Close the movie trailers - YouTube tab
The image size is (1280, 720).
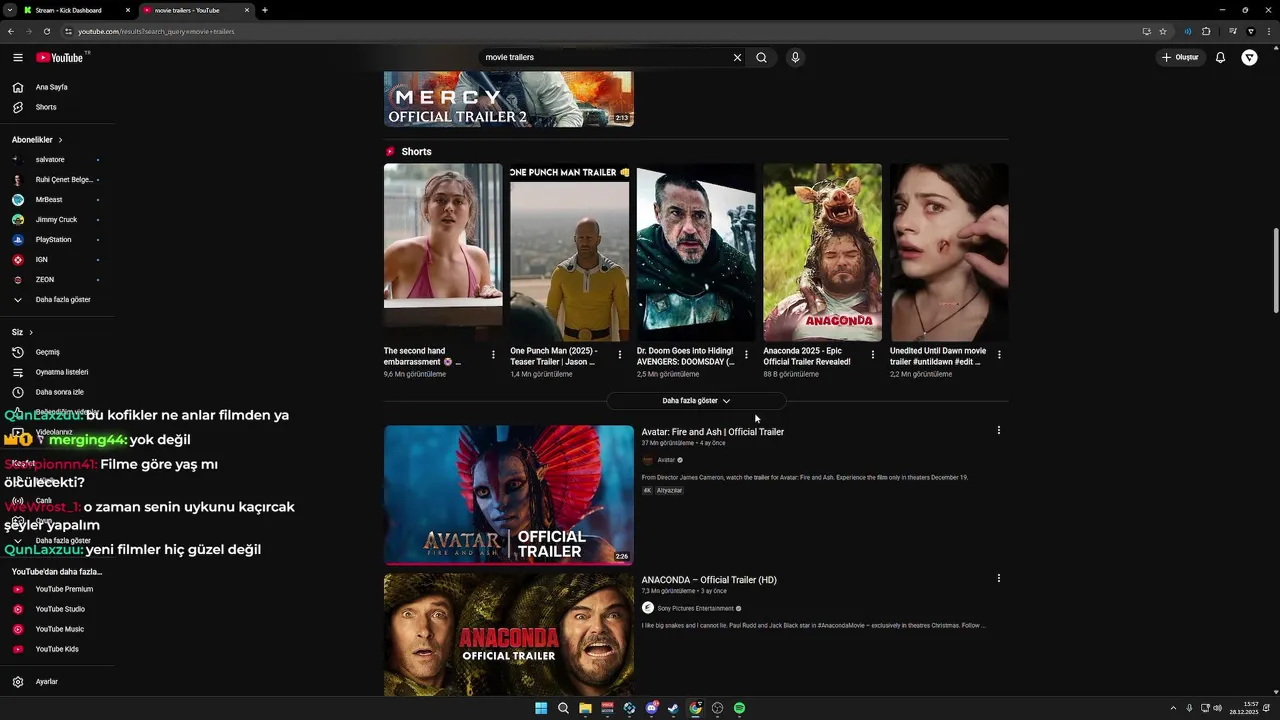click(248, 10)
